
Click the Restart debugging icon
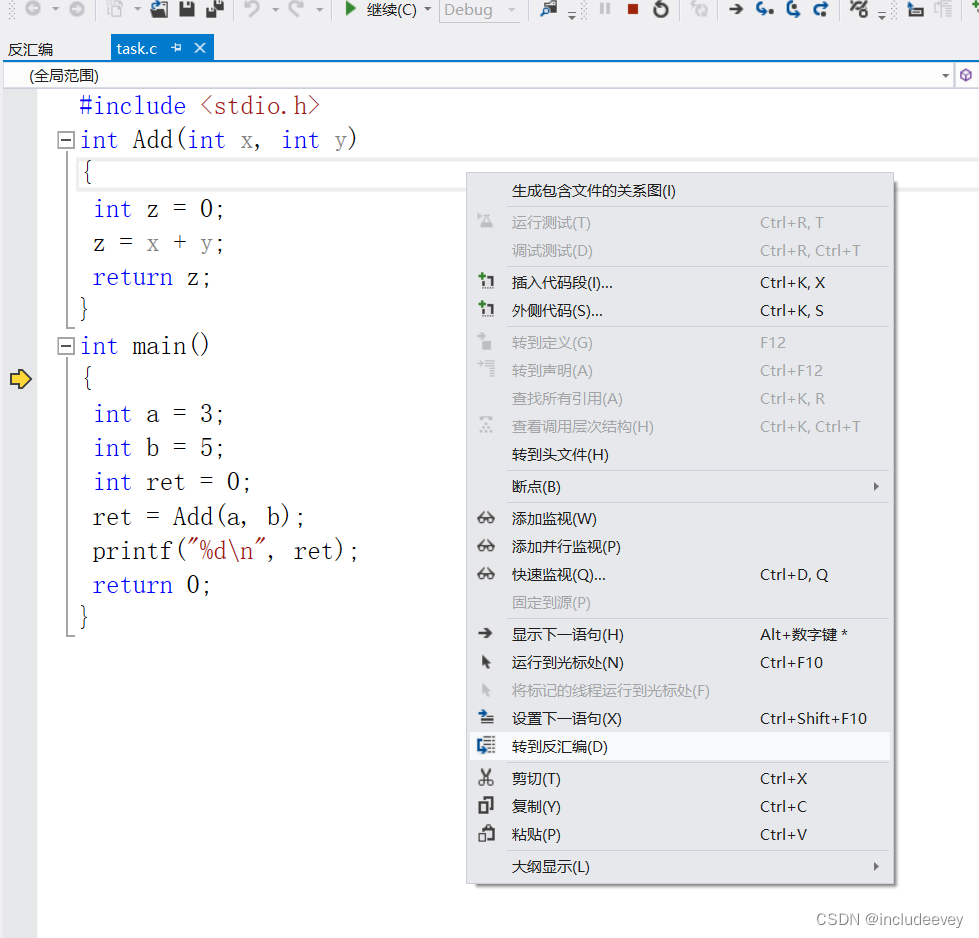click(661, 9)
